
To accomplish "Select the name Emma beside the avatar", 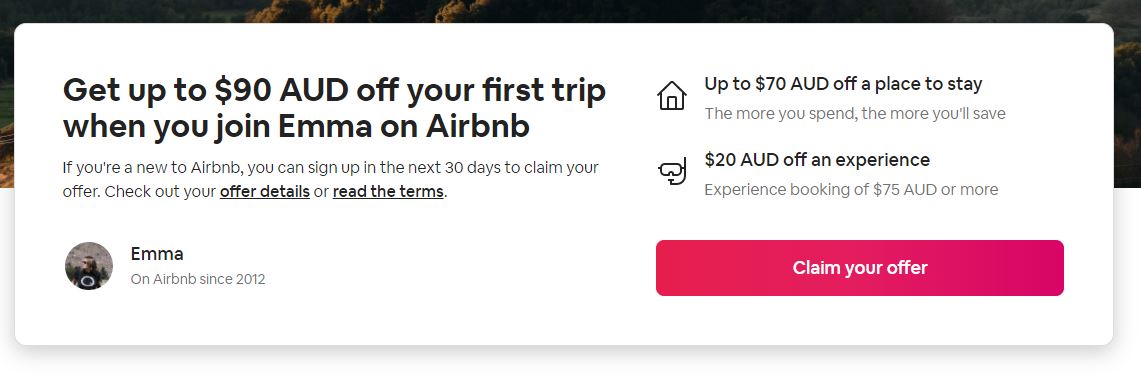I will coord(157,253).
